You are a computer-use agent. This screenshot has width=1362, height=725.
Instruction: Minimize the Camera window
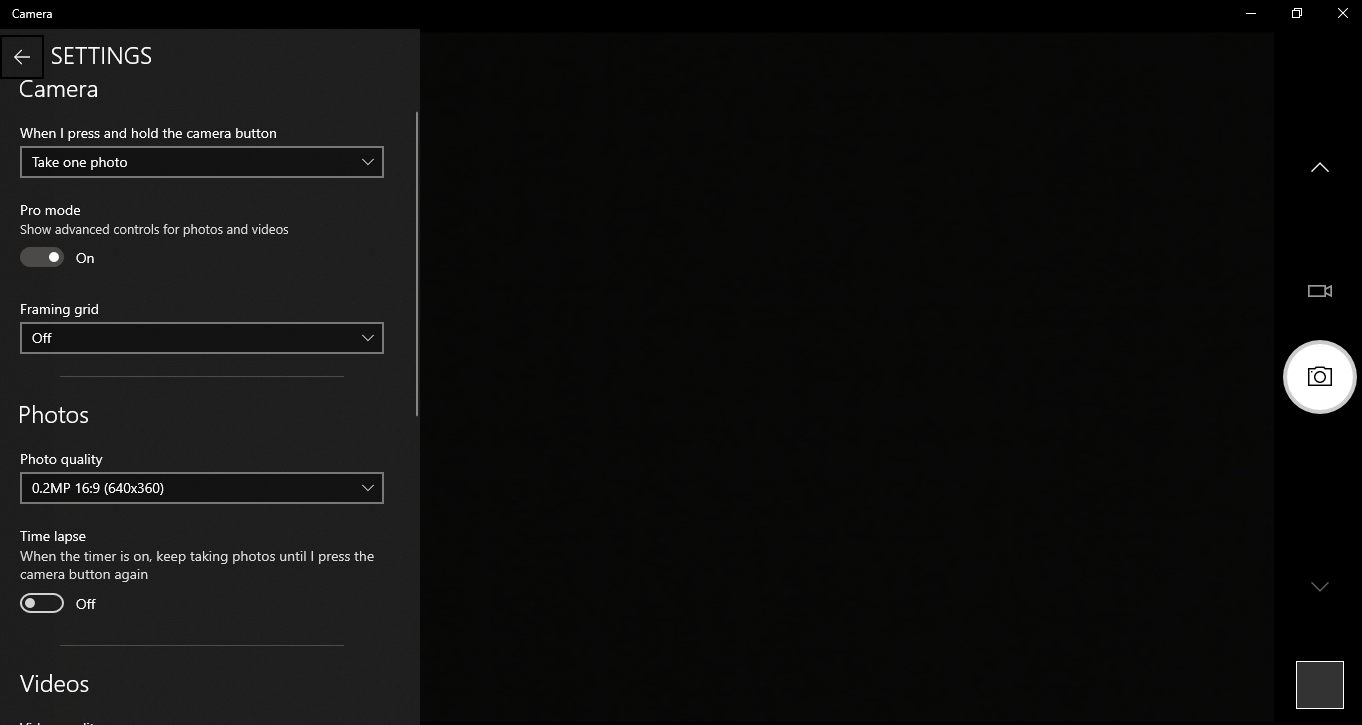click(x=1251, y=14)
